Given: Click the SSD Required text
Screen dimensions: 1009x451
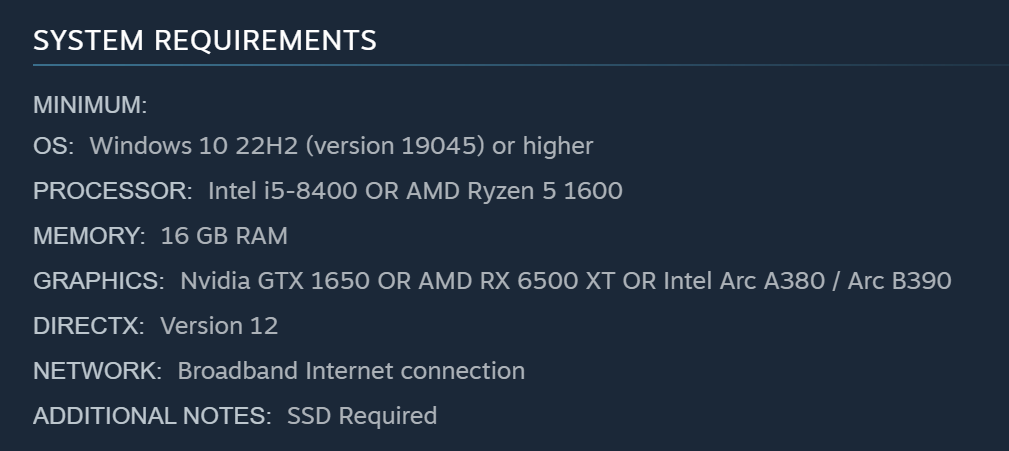Looking at the screenshot, I should pyautogui.click(x=362, y=416).
